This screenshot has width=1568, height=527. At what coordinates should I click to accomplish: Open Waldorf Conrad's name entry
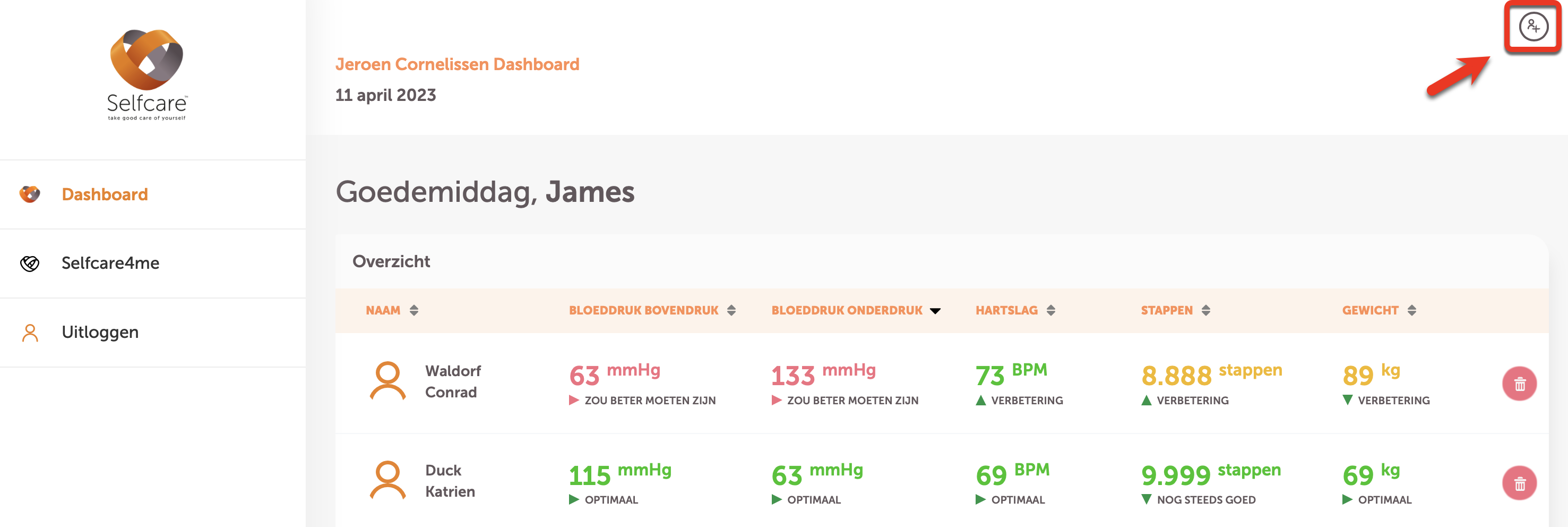coord(452,381)
